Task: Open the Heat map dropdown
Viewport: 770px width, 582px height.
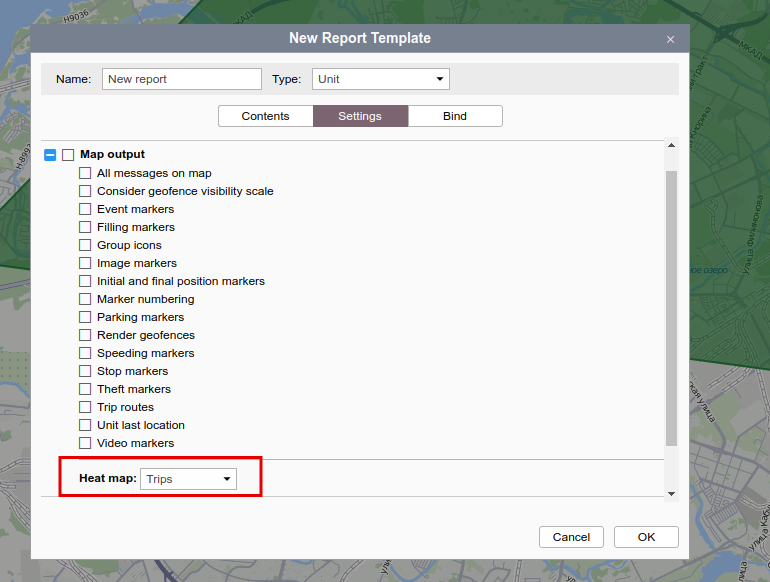Action: [189, 479]
